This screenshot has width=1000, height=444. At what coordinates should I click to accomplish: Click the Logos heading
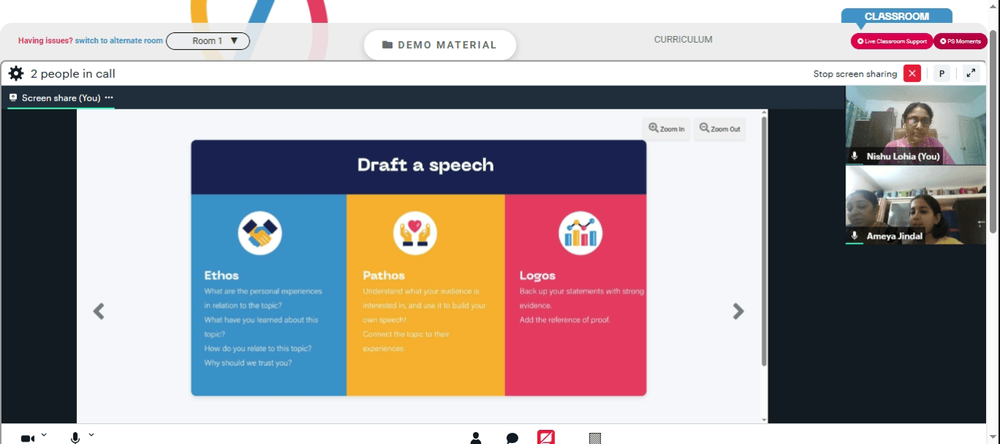(538, 276)
